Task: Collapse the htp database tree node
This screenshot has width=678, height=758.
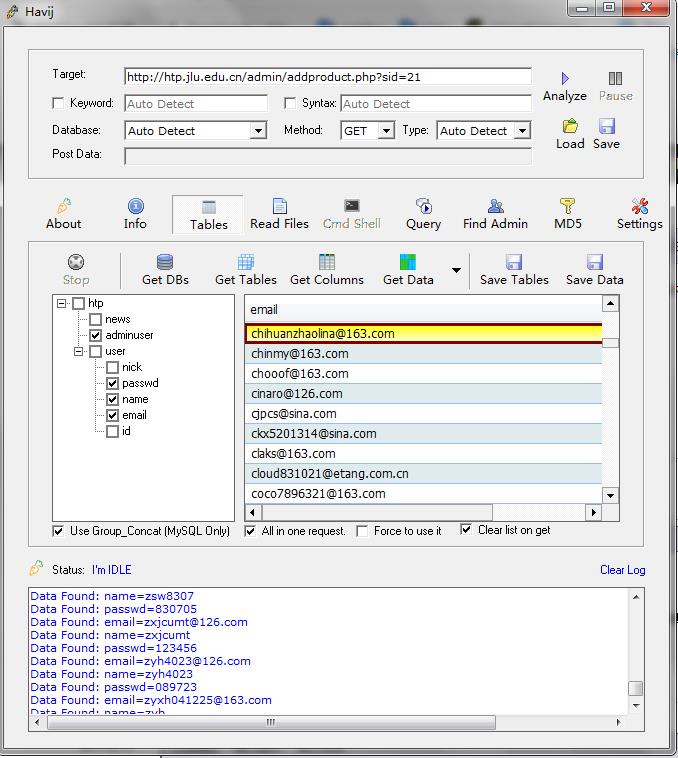Action: coord(61,304)
